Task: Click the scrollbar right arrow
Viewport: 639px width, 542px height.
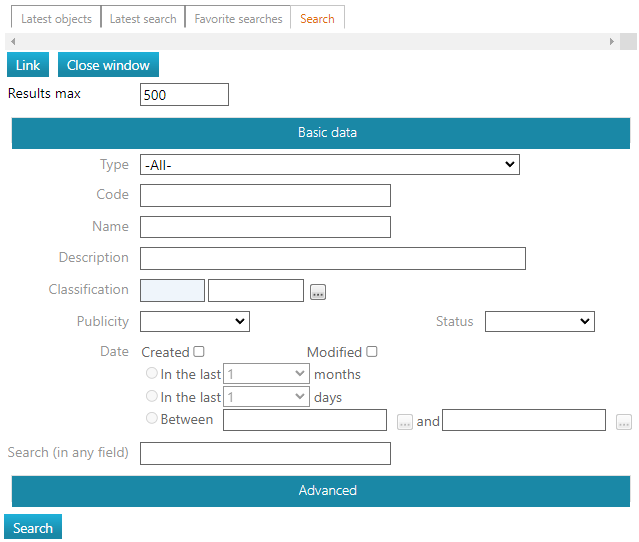Action: [x=612, y=42]
